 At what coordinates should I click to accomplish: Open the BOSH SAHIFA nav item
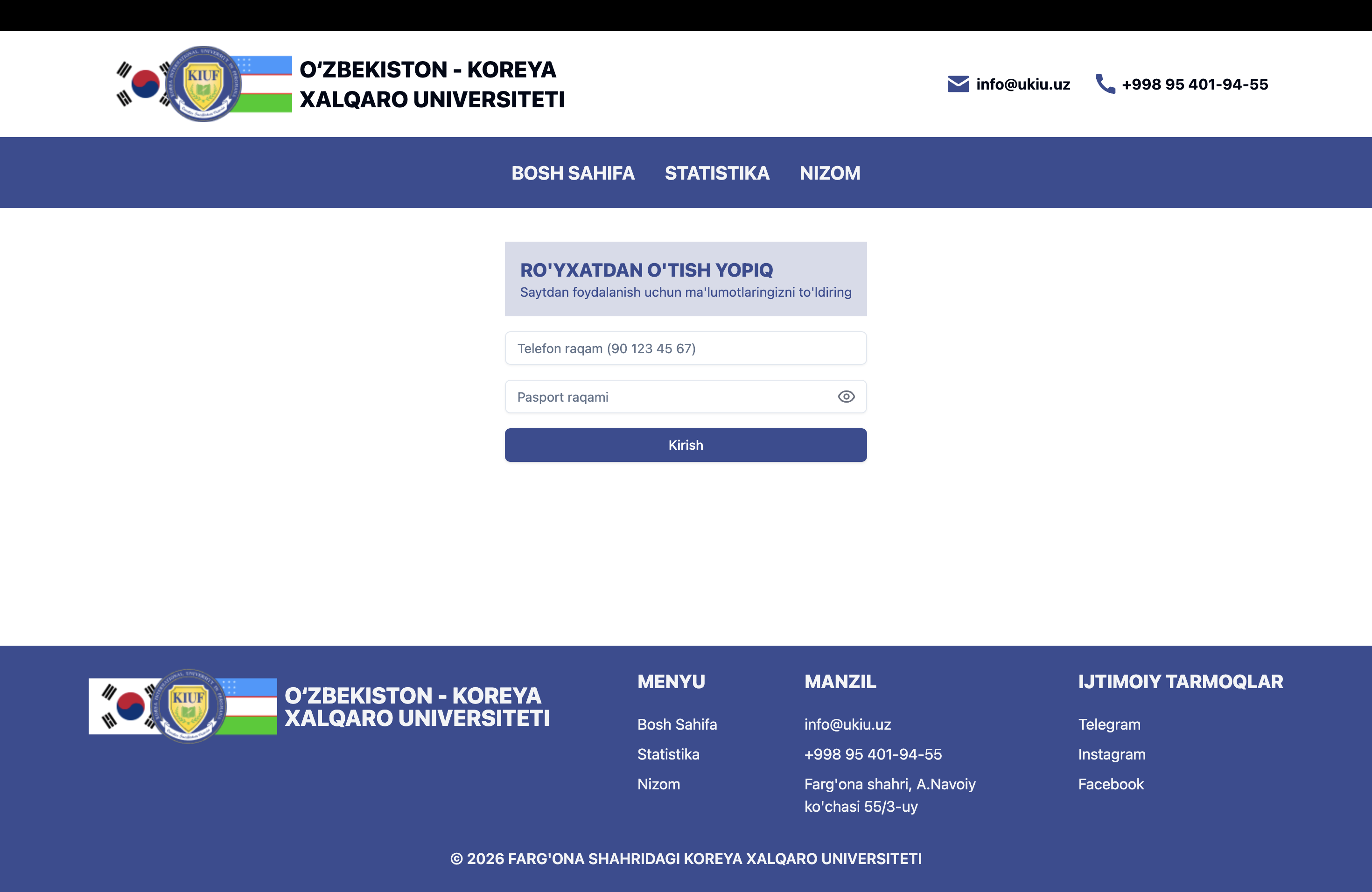point(573,173)
